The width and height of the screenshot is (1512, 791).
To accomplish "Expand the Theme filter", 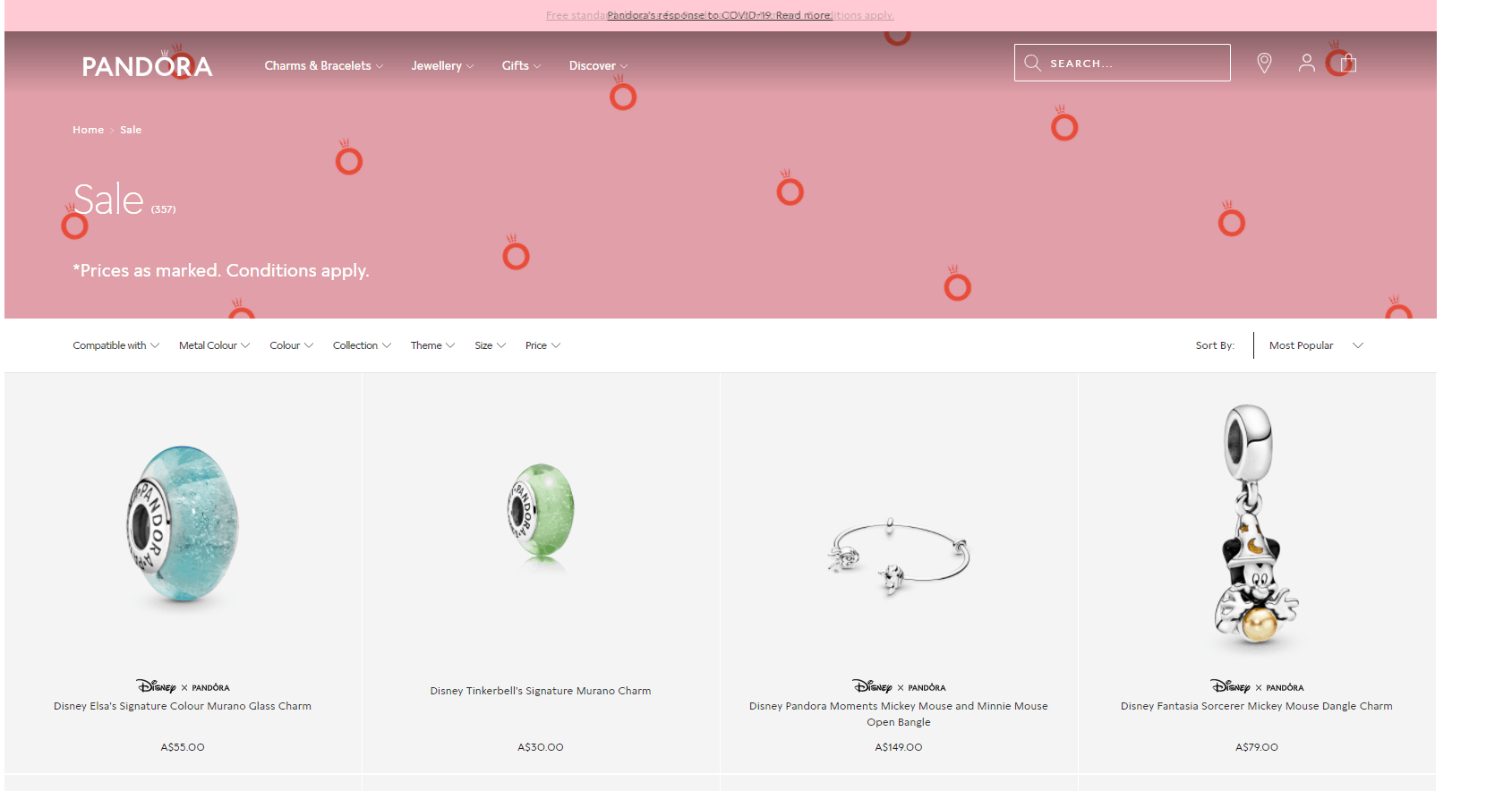I will point(433,345).
